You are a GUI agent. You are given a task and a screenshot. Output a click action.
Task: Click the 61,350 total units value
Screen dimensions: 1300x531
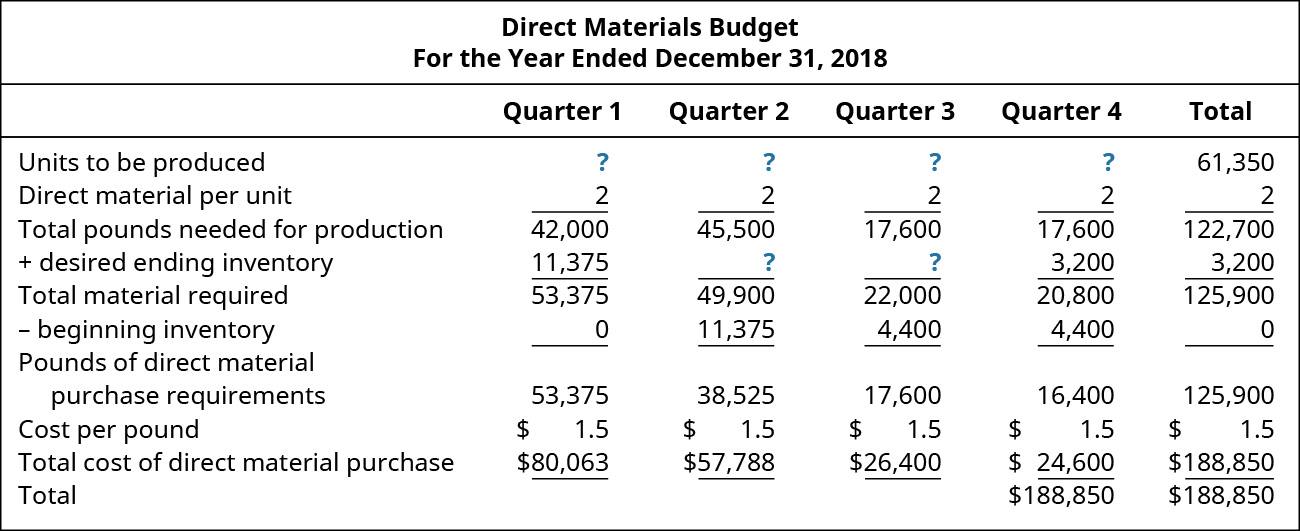1235,162
